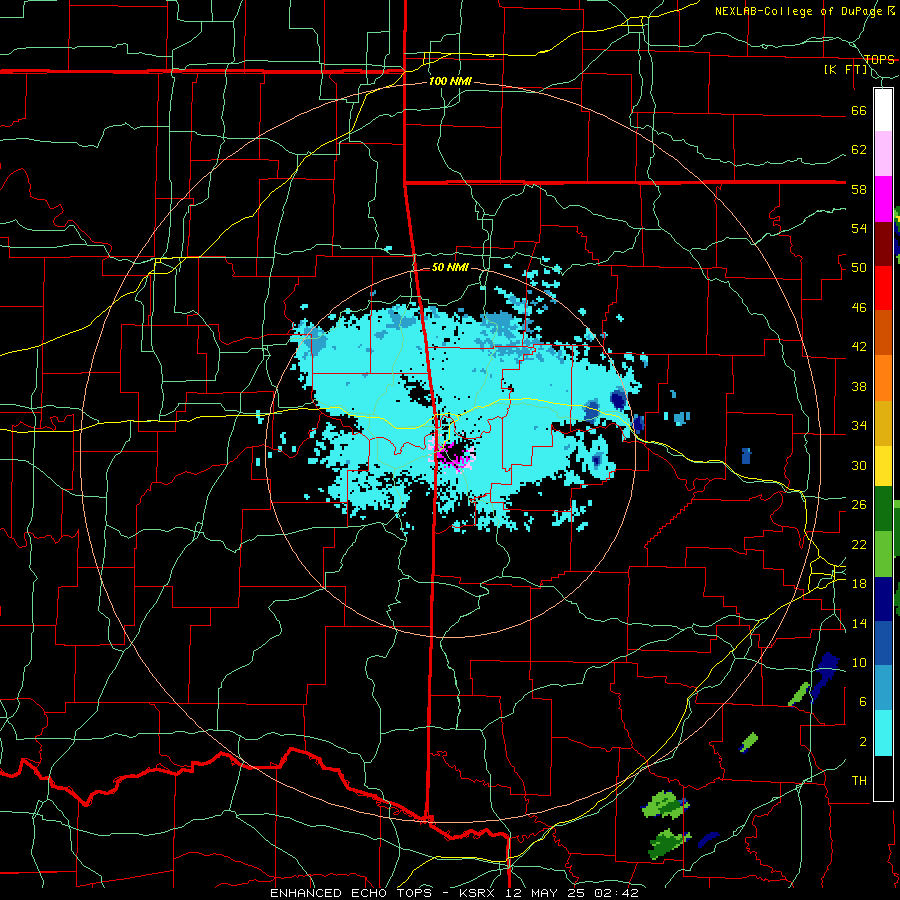Click legend value 14
Viewport: 900px width, 900px height.
(859, 623)
